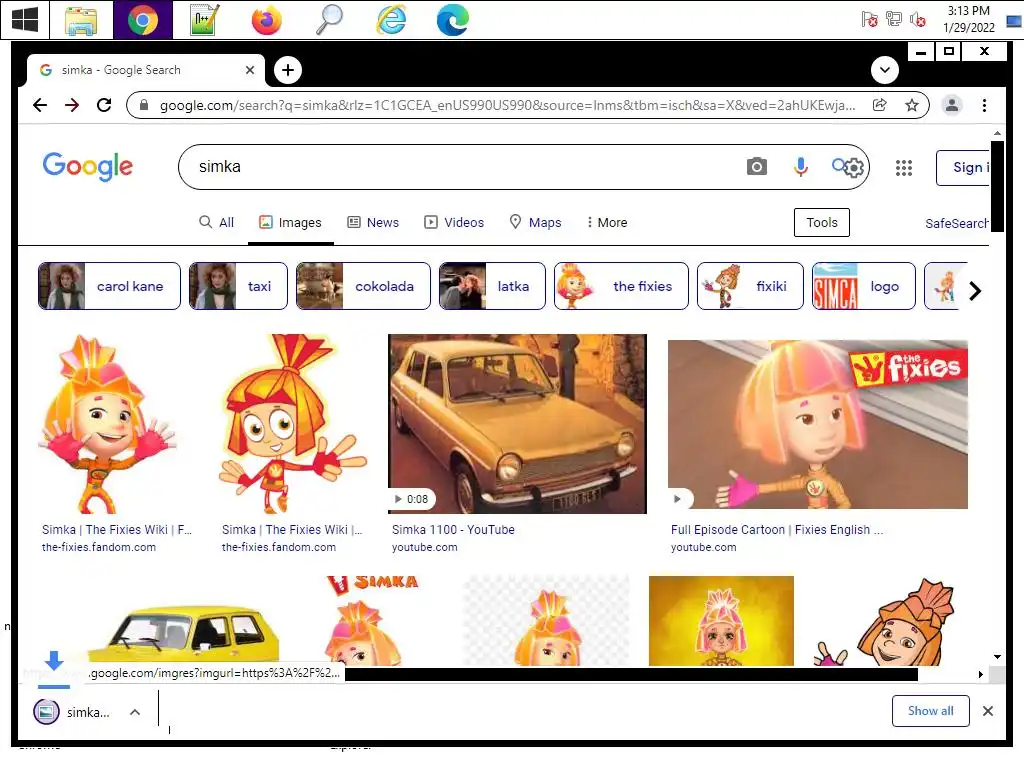Viewport: 1024px width, 768px height.
Task: Filter by the SIMCA logo chip
Action: (x=863, y=286)
